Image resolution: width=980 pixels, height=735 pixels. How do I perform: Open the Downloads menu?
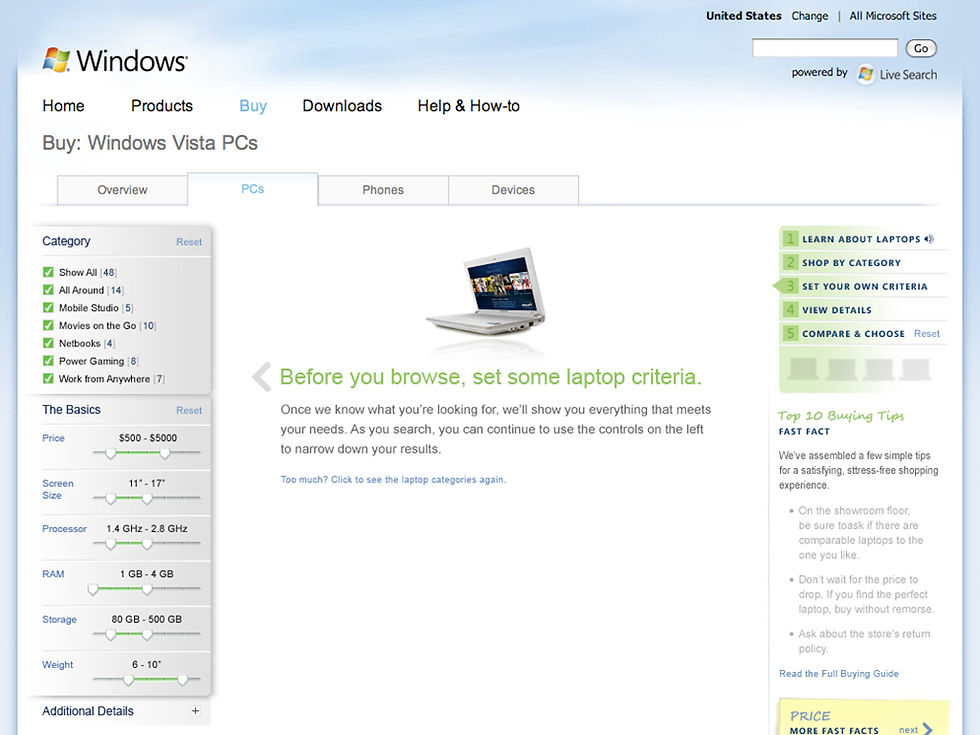(x=342, y=105)
